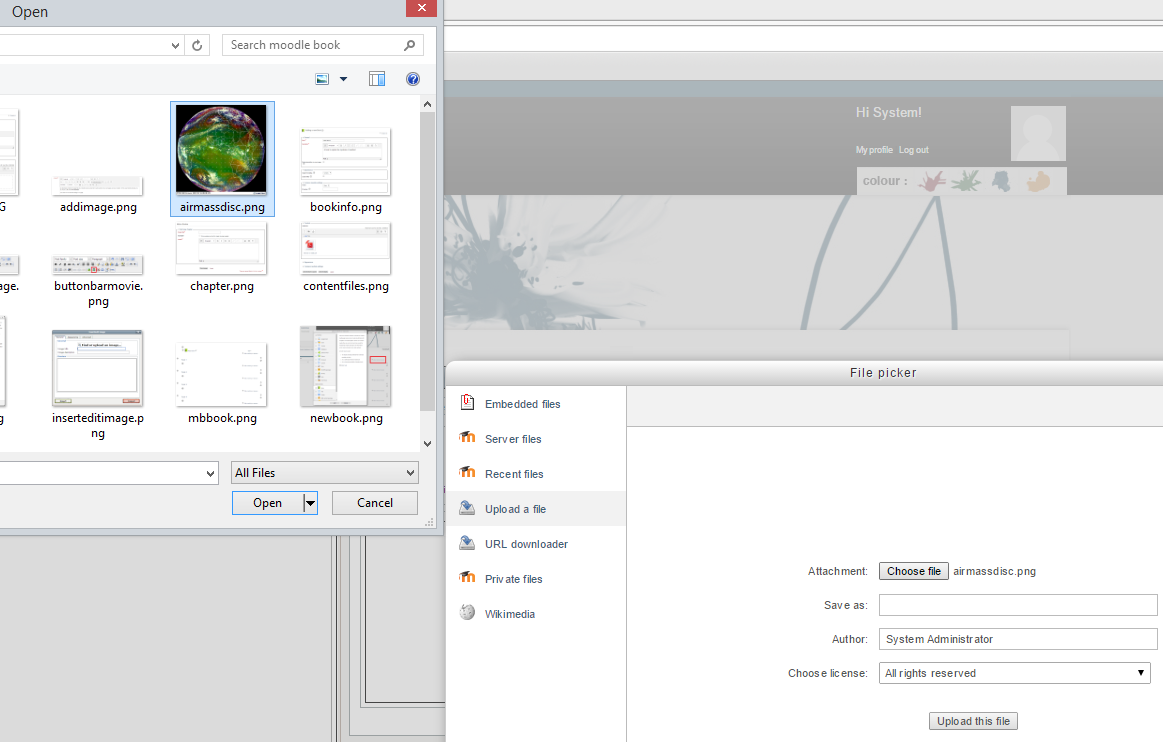Pick the first red colour theme
Viewport: 1163px width, 742px height.
932,180
